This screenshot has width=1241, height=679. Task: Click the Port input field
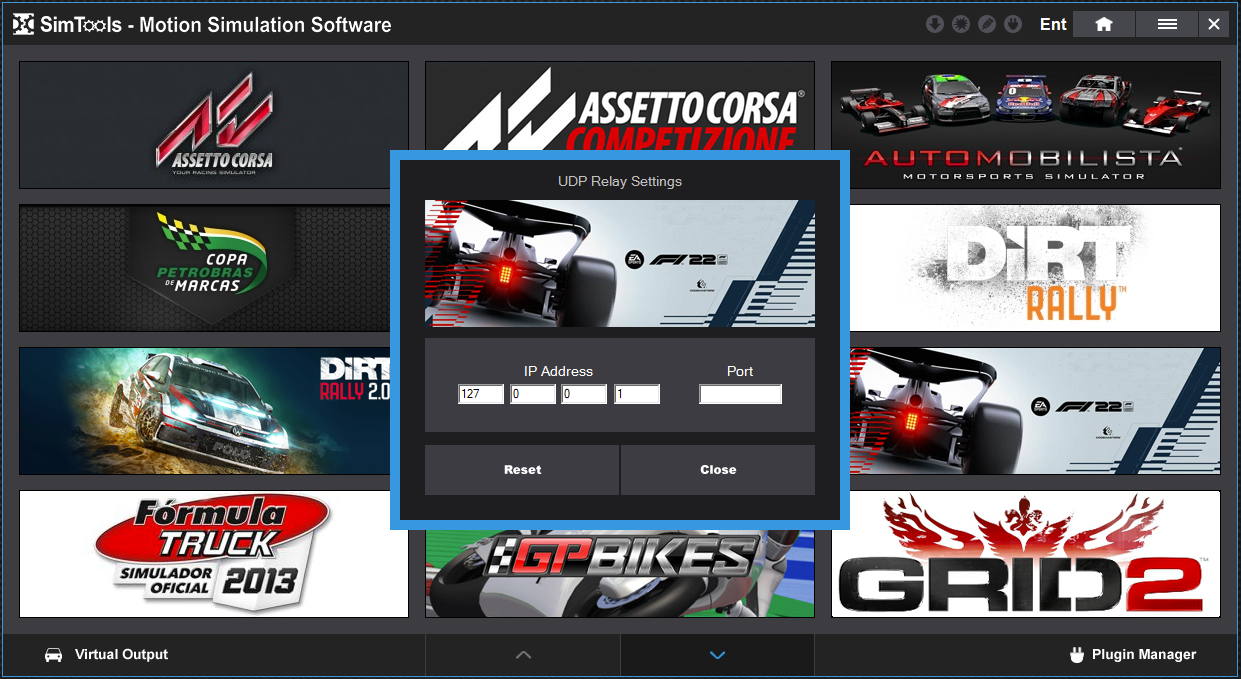click(740, 394)
